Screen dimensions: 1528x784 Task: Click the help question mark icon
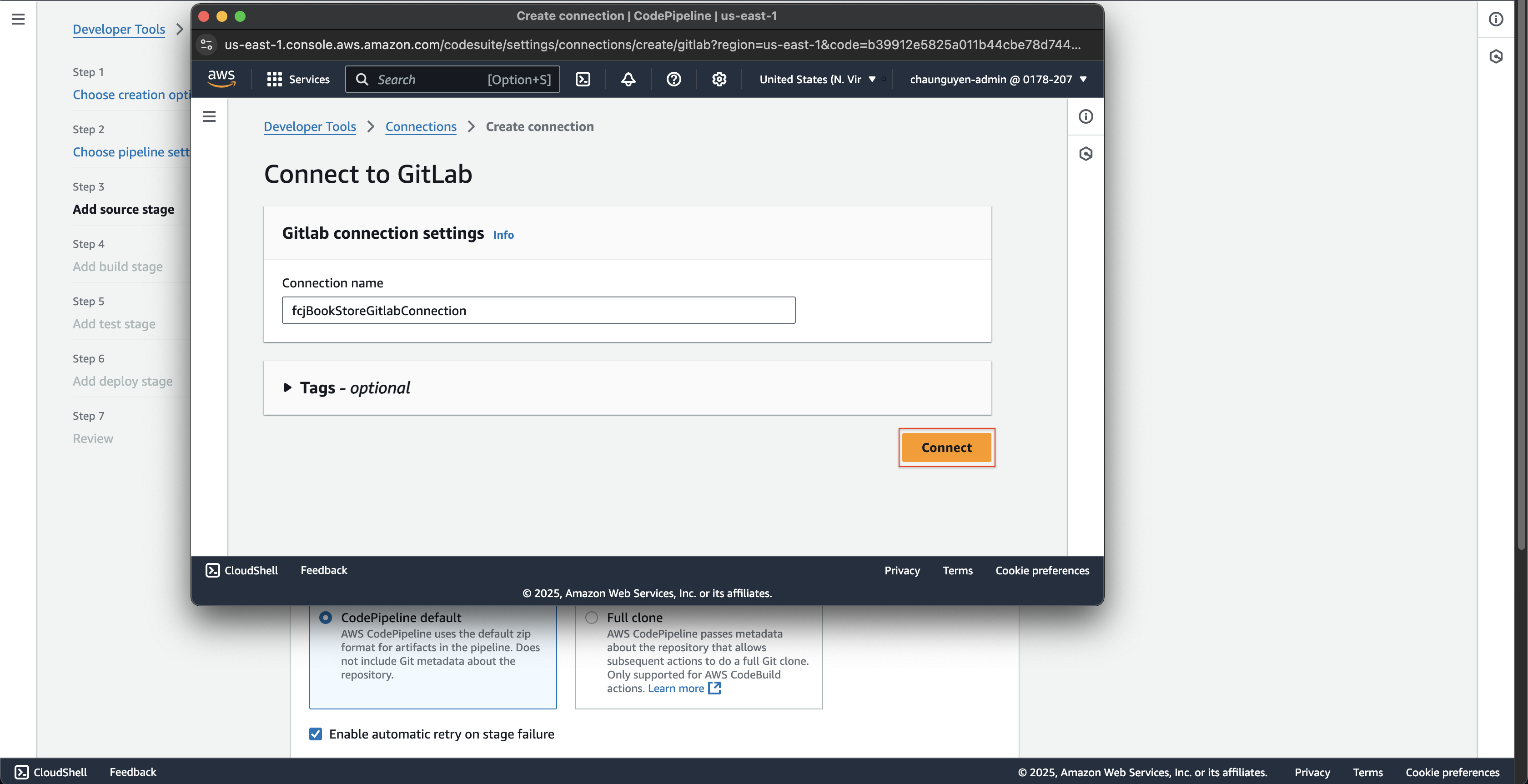673,79
